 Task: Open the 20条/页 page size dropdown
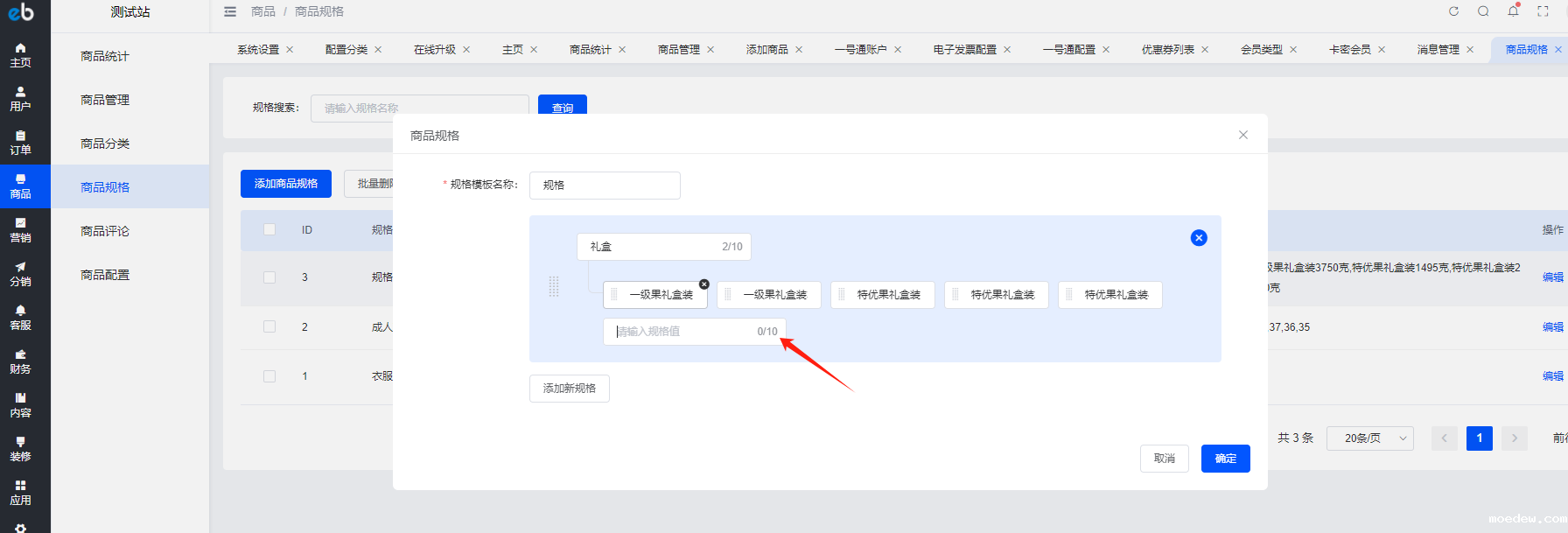tap(1369, 438)
